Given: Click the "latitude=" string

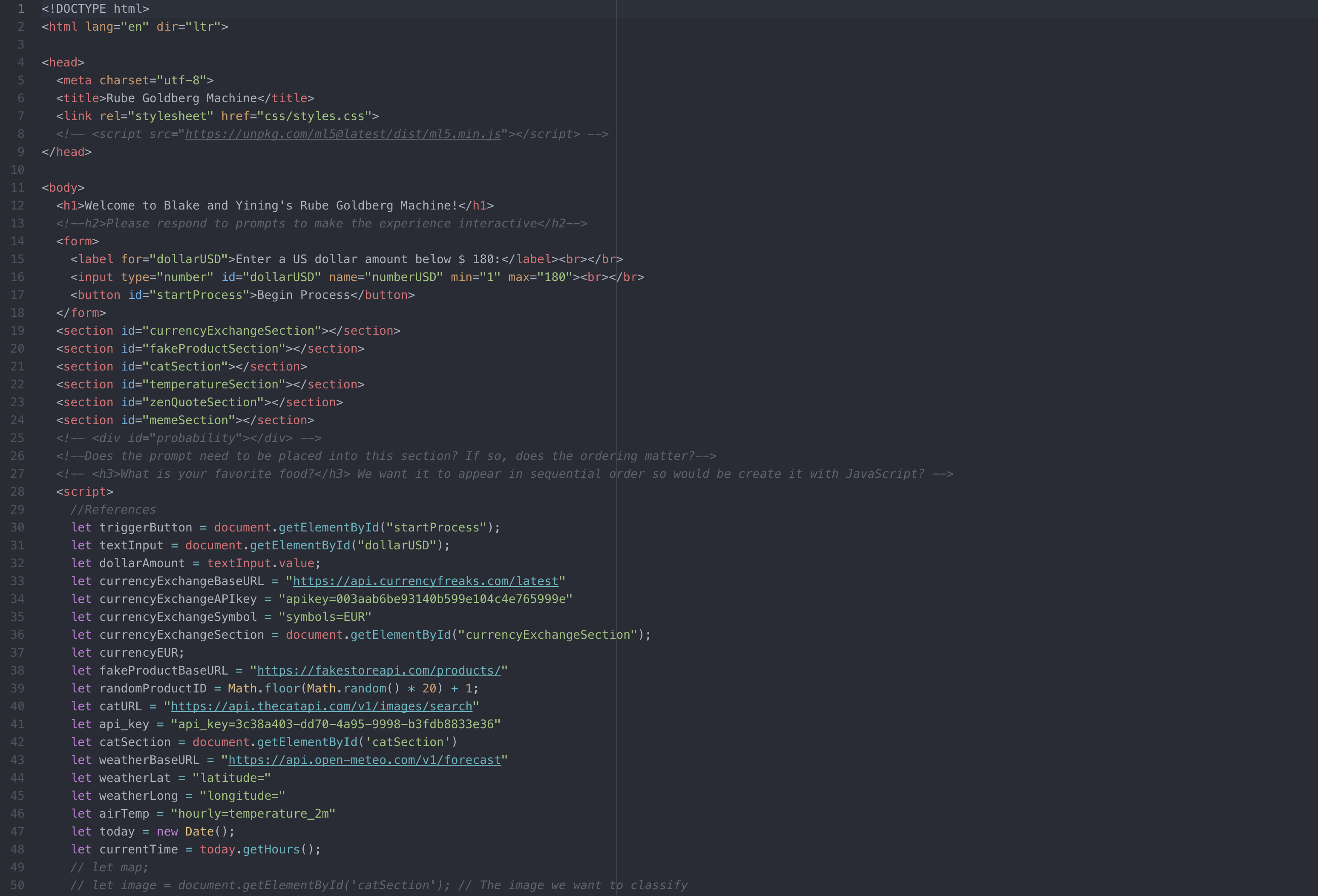Looking at the screenshot, I should 232,778.
